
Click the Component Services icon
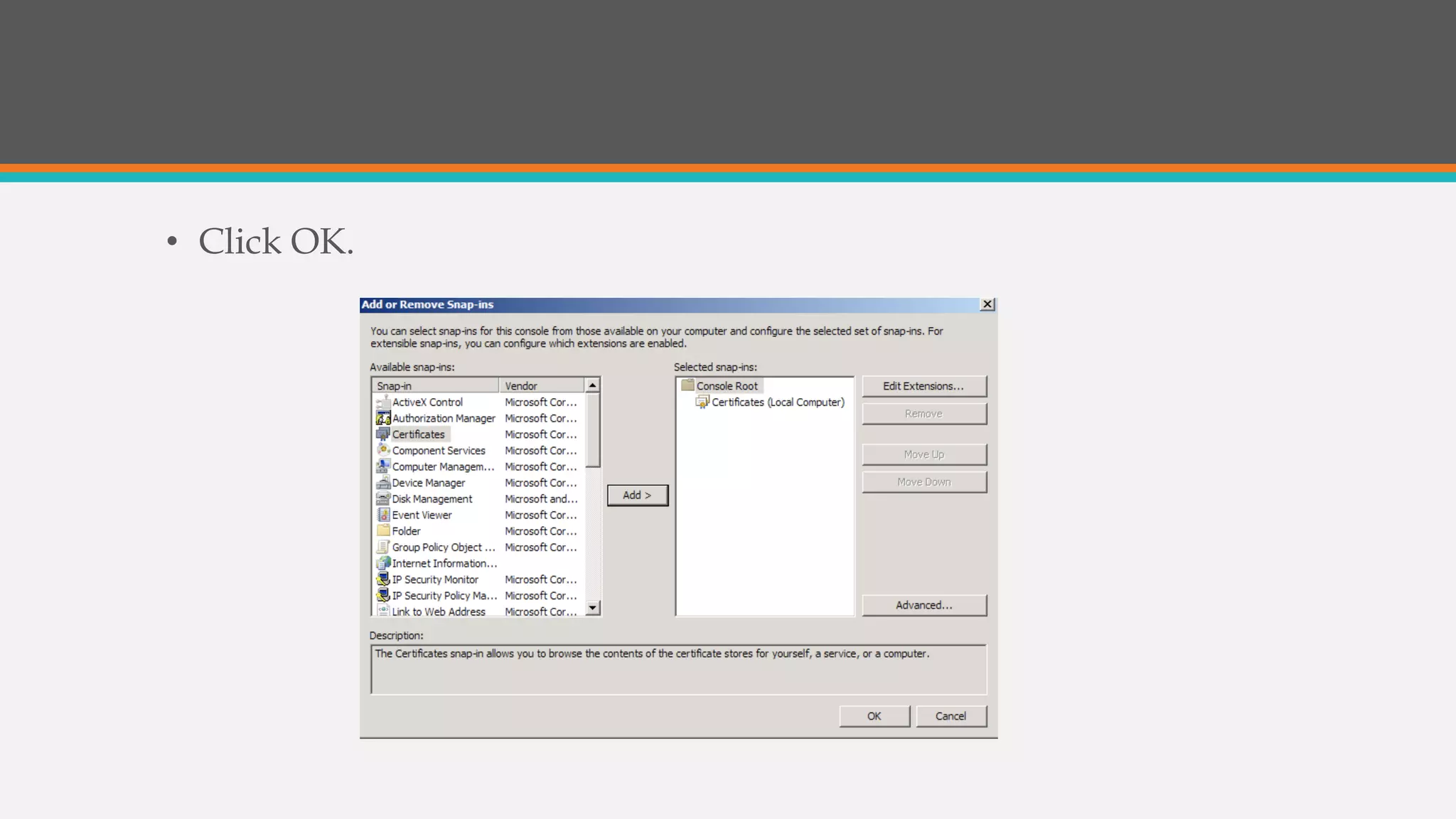point(383,450)
